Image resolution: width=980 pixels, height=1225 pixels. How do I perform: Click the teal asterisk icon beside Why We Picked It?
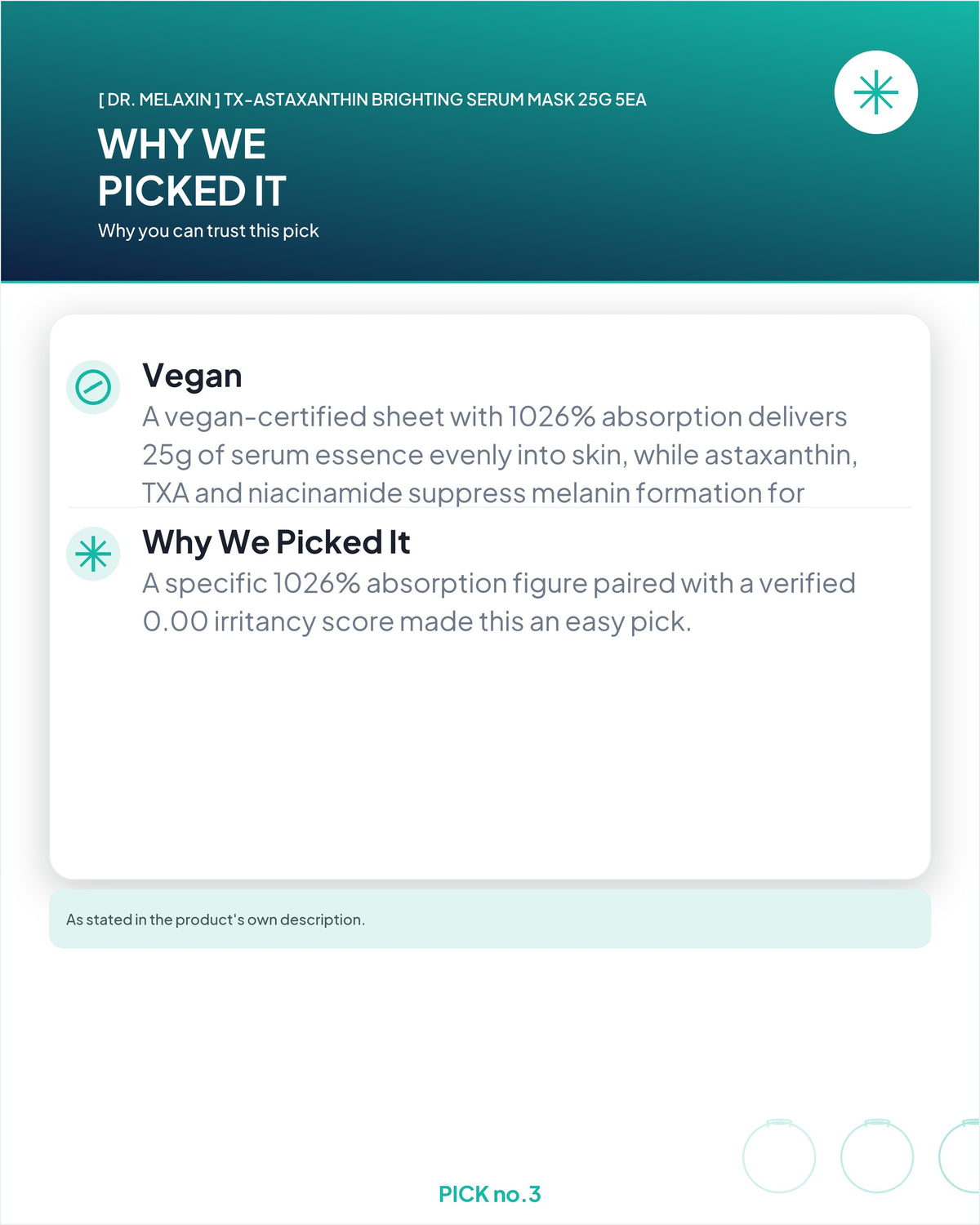click(93, 554)
